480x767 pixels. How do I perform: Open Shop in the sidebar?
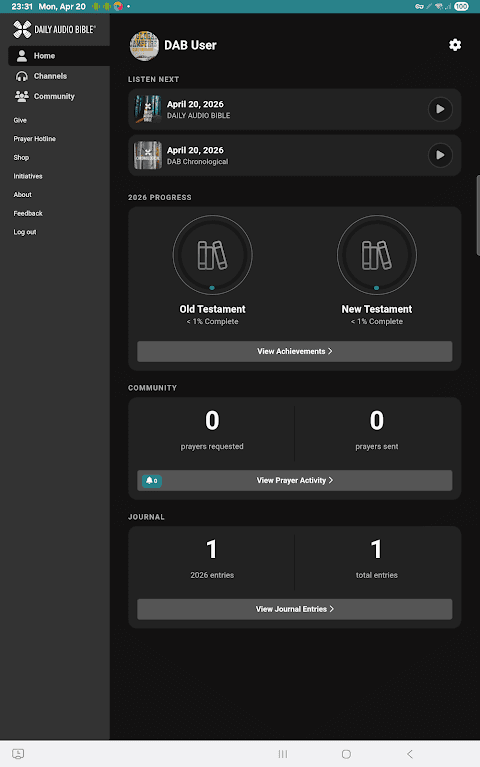21,158
